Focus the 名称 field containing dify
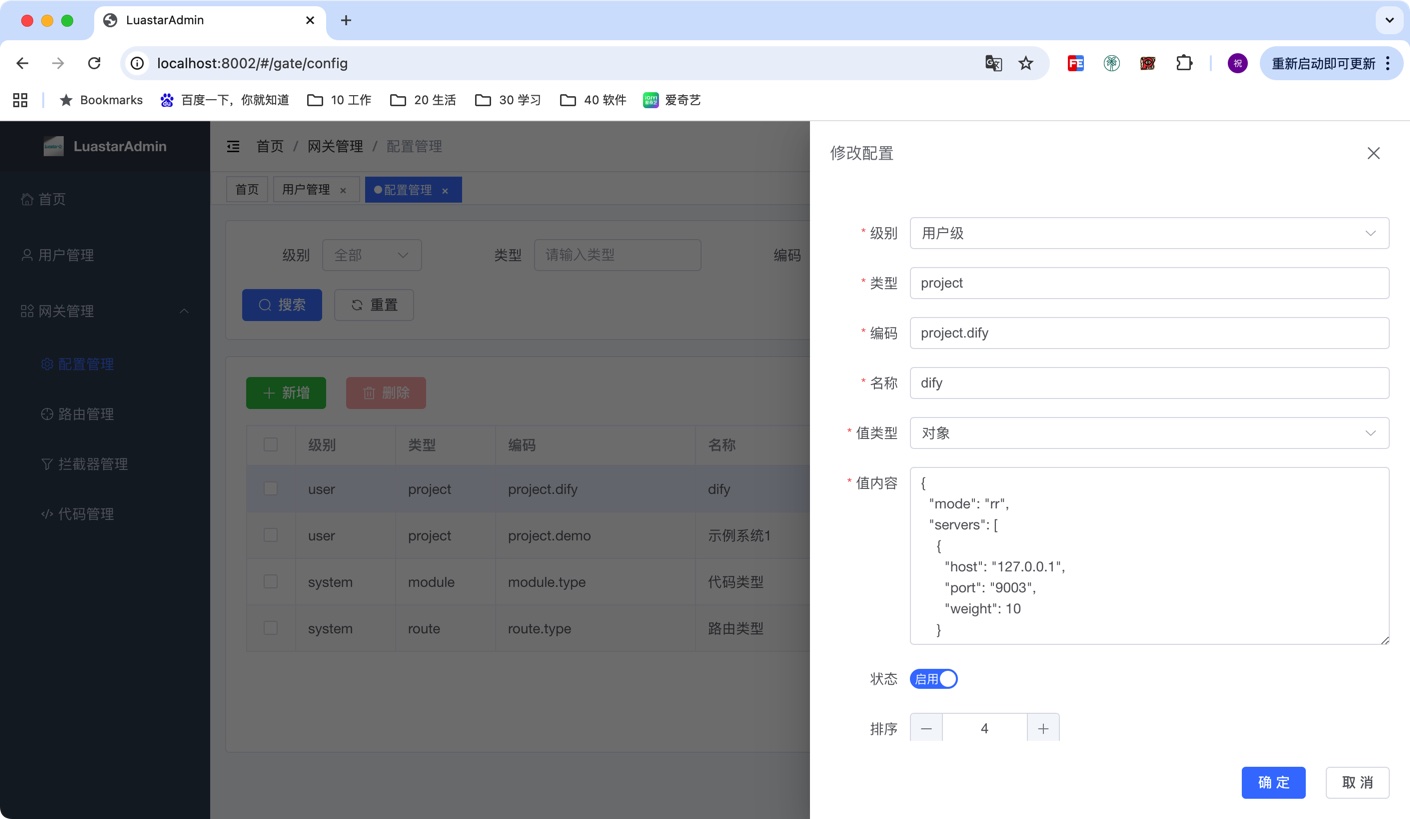The height and width of the screenshot is (819, 1410). (x=1149, y=383)
